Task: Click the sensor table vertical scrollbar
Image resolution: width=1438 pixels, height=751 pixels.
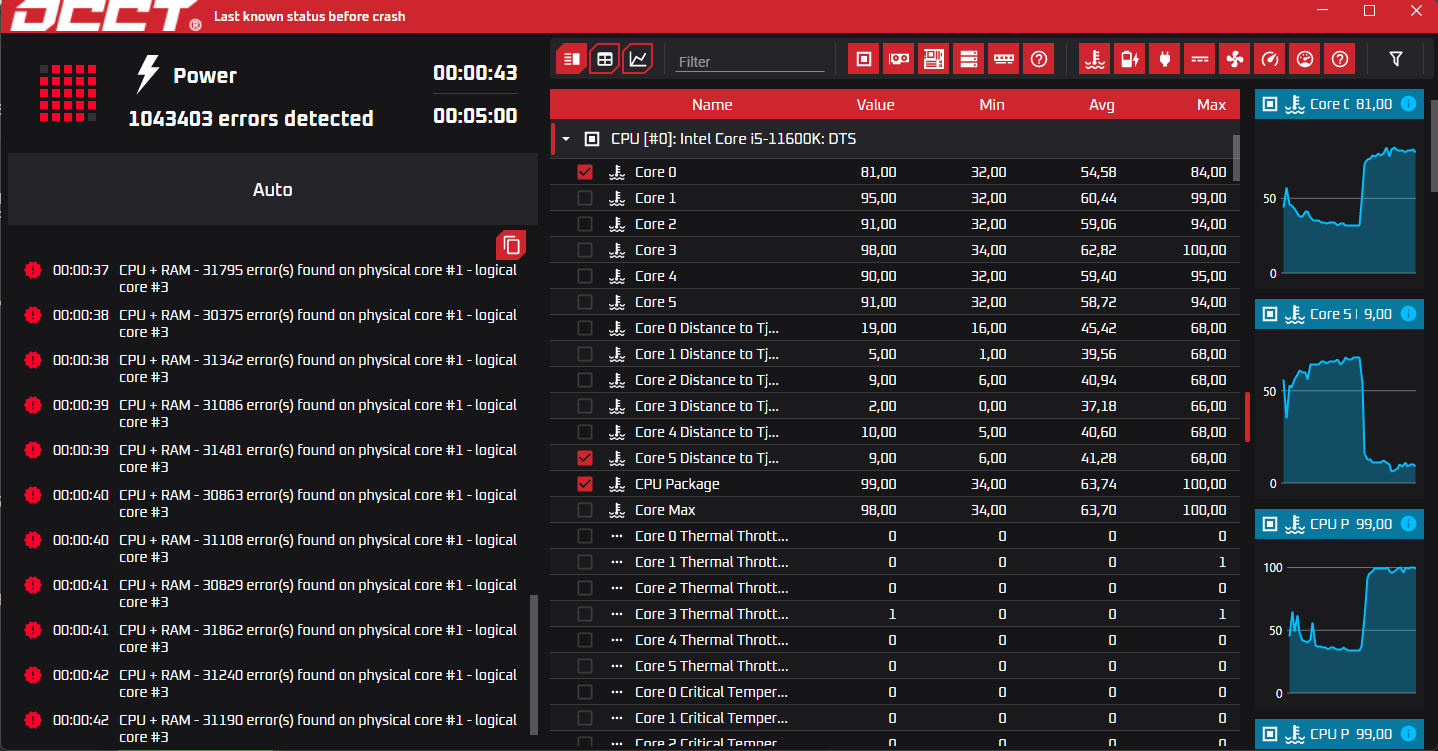Action: pyautogui.click(x=1236, y=157)
